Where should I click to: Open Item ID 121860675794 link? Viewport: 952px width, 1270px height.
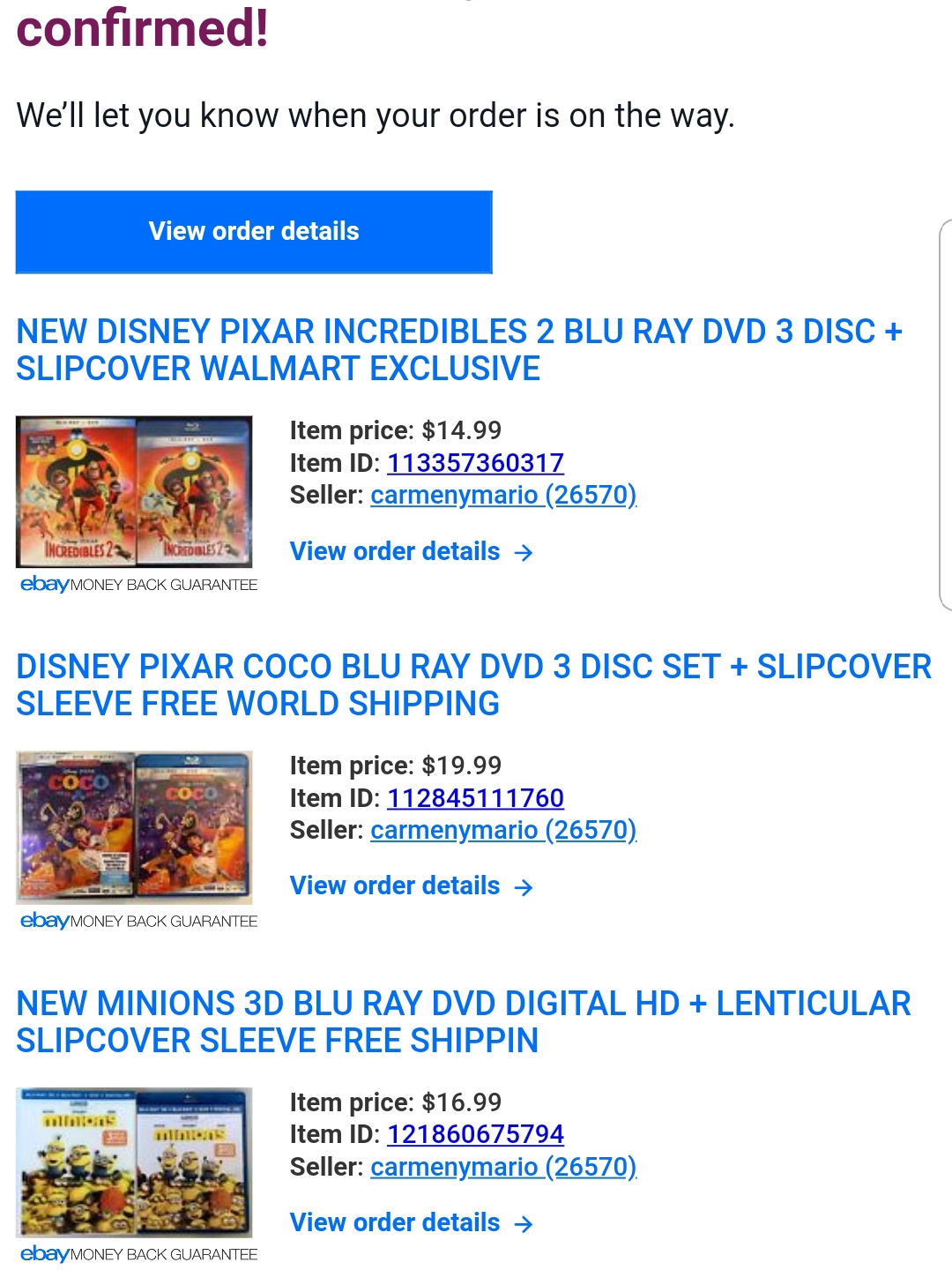click(x=475, y=1135)
